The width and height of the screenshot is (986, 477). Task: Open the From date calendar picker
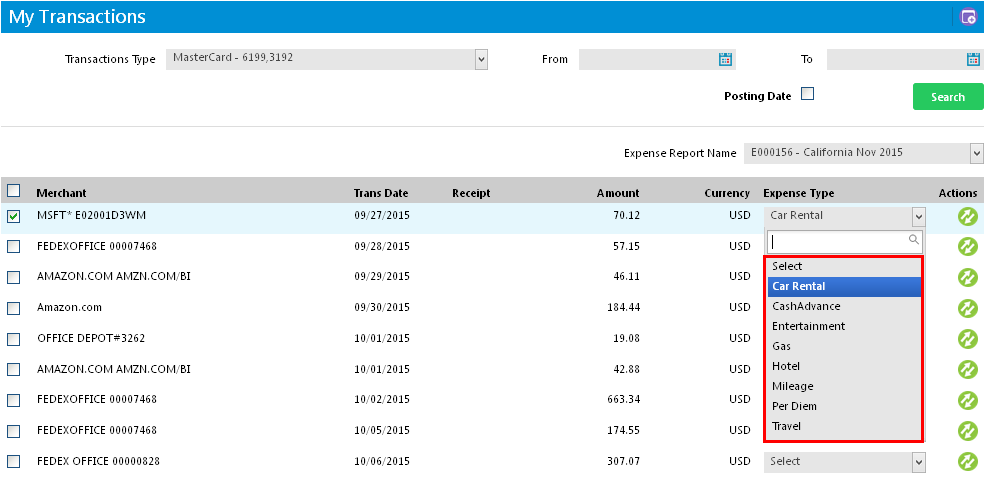coord(725,60)
